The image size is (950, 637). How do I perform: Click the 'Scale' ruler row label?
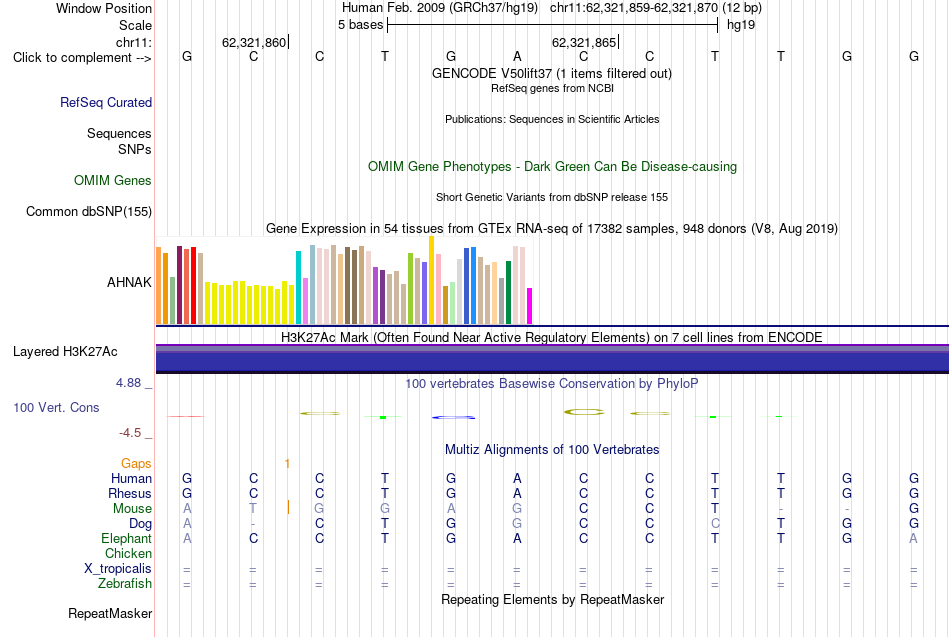(x=135, y=25)
